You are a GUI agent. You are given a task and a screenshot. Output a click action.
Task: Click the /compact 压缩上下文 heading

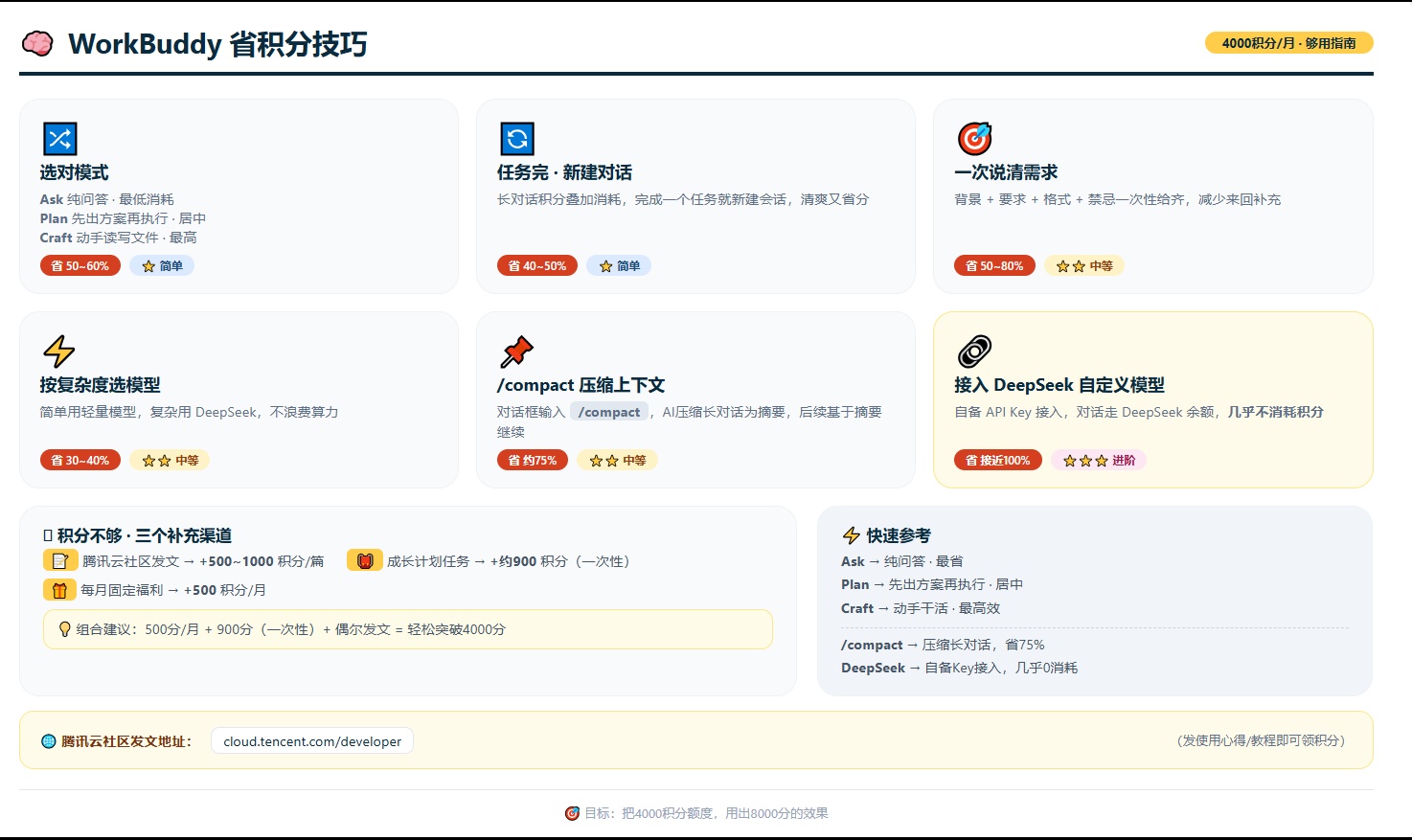(581, 385)
